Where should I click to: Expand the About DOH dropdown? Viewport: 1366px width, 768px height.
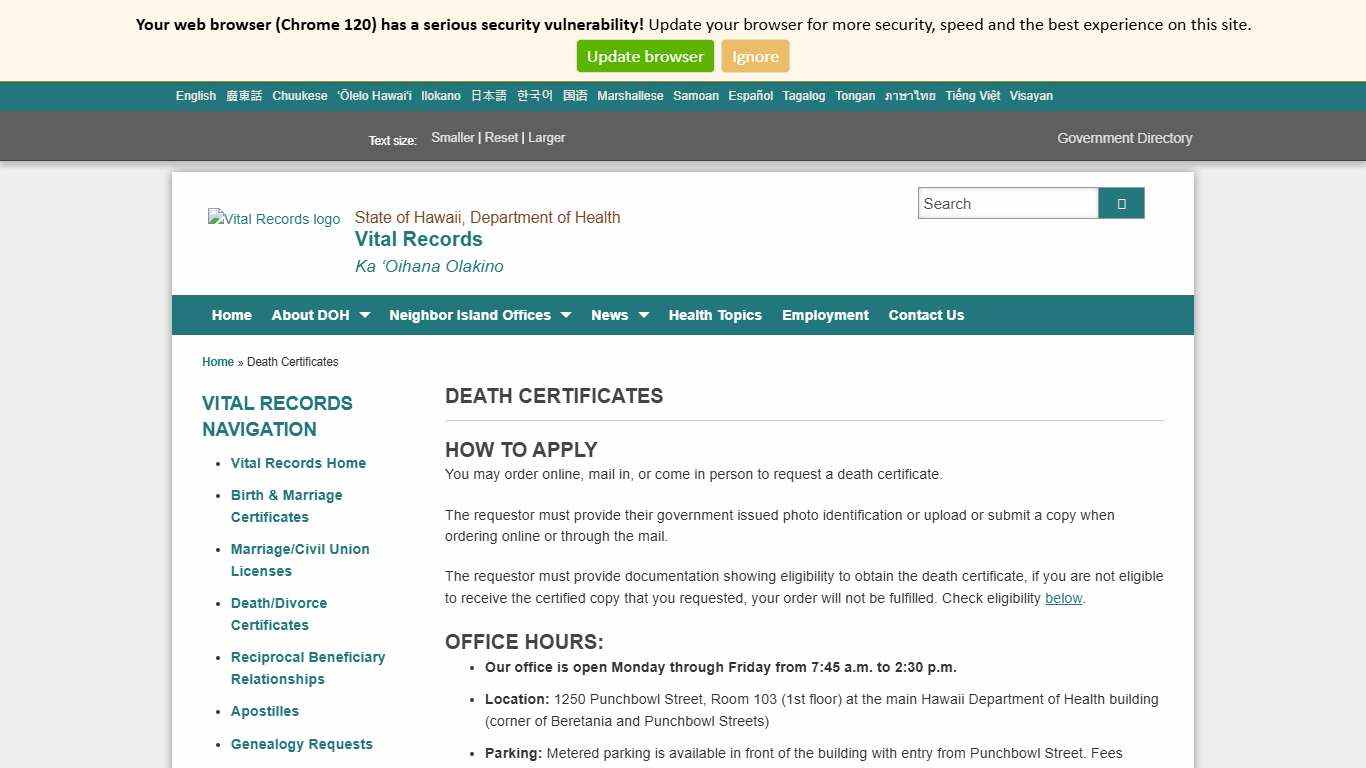click(311, 315)
